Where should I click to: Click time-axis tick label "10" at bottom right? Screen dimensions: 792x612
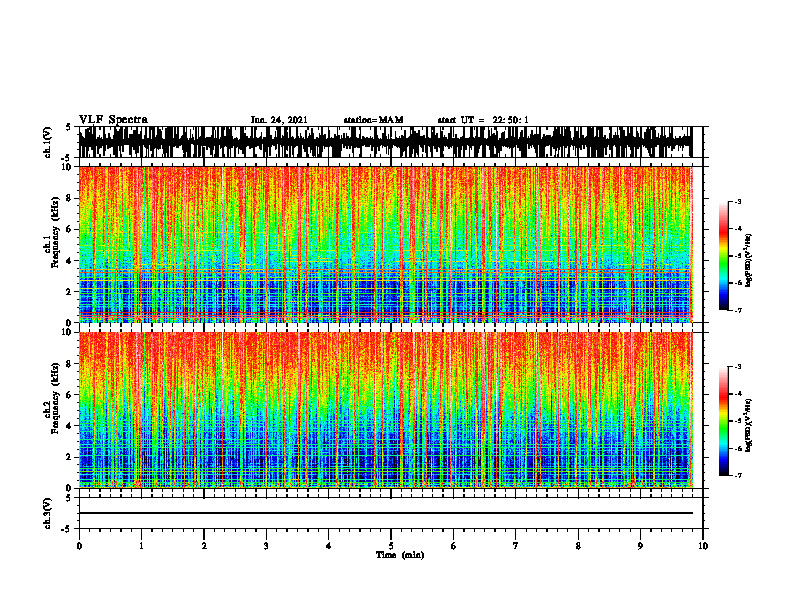(x=703, y=546)
